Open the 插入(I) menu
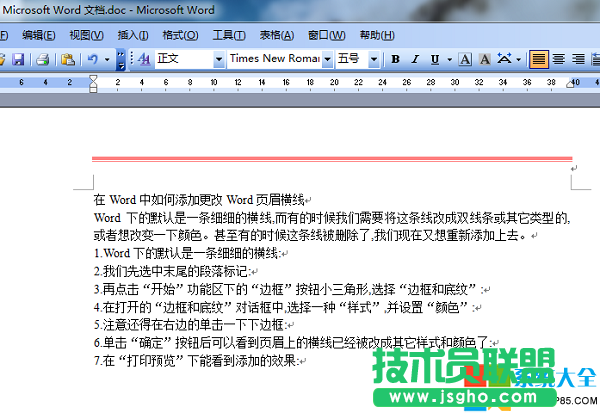 pyautogui.click(x=133, y=36)
